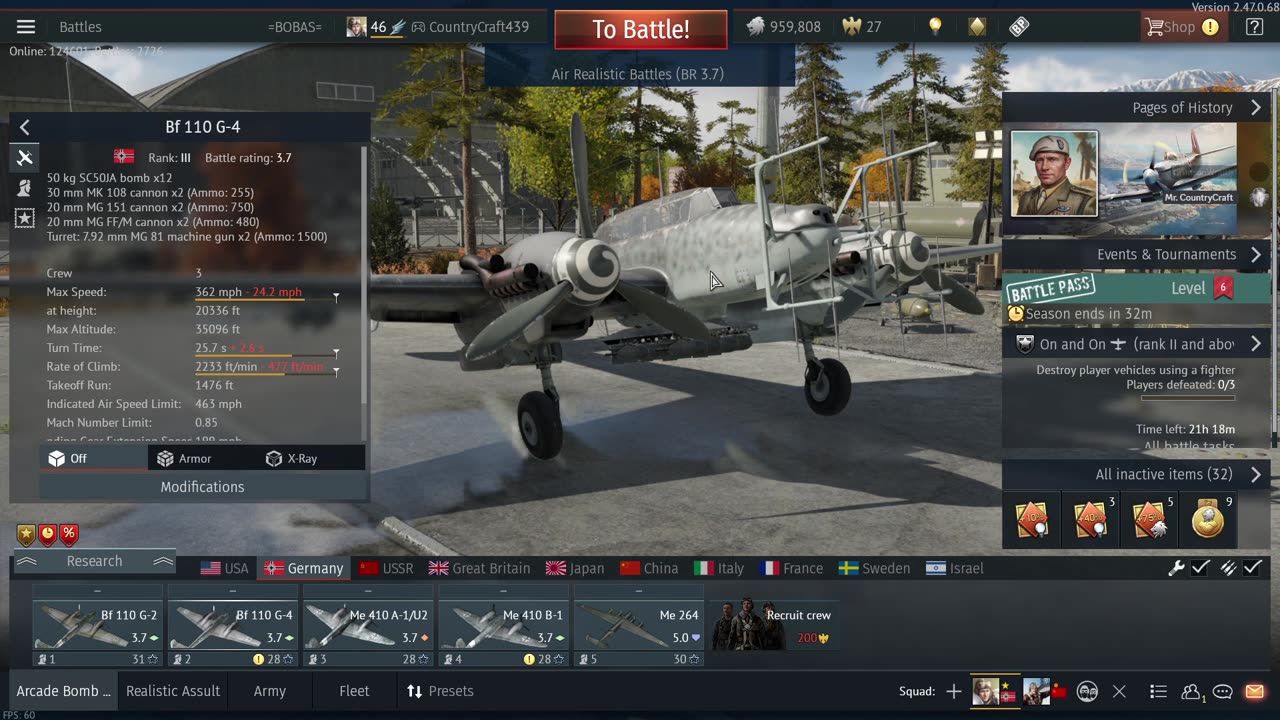The height and width of the screenshot is (720, 1280).
Task: Open the gold diamond premium account icon
Action: pyautogui.click(x=977, y=27)
